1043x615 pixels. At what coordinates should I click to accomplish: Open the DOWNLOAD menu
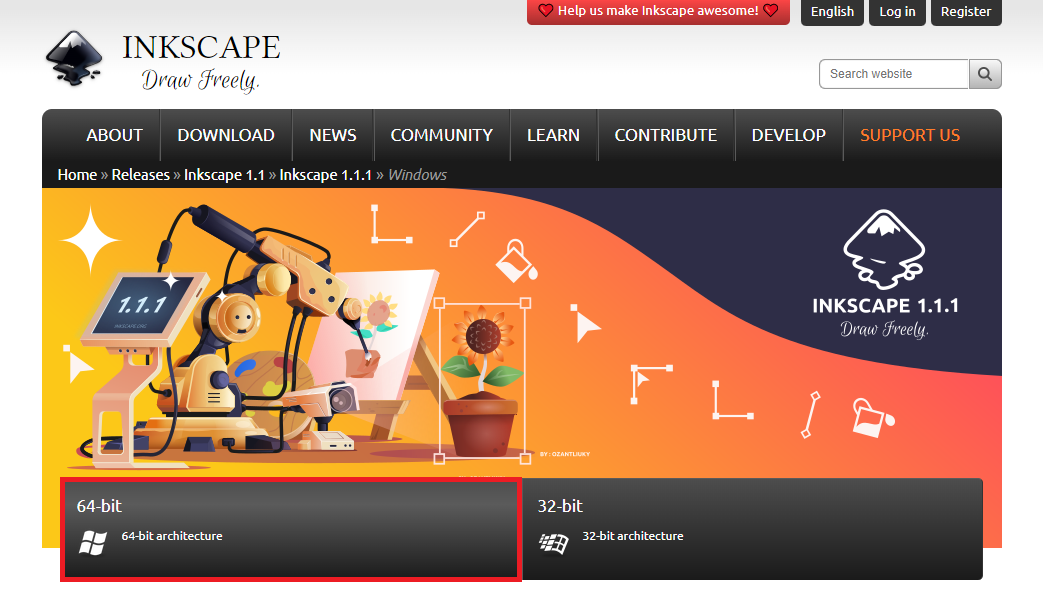[x=226, y=135]
